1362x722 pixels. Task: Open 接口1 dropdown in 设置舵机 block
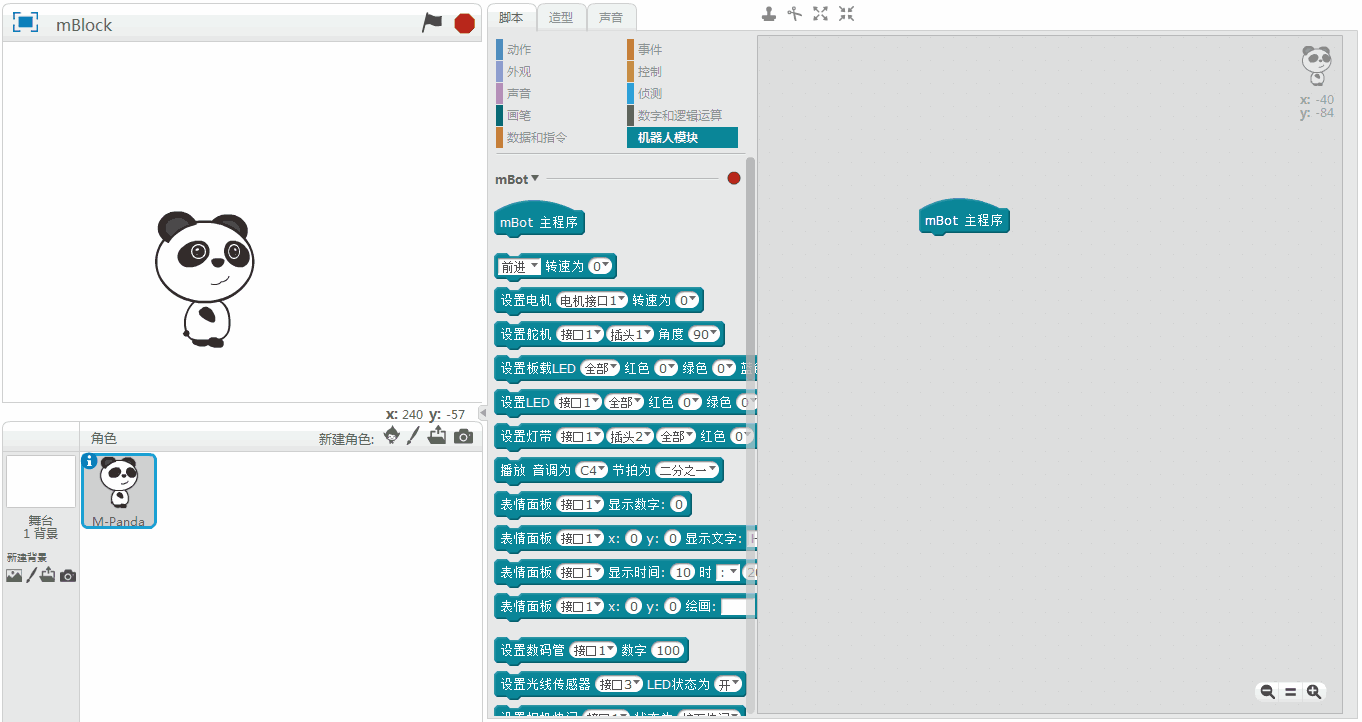580,334
